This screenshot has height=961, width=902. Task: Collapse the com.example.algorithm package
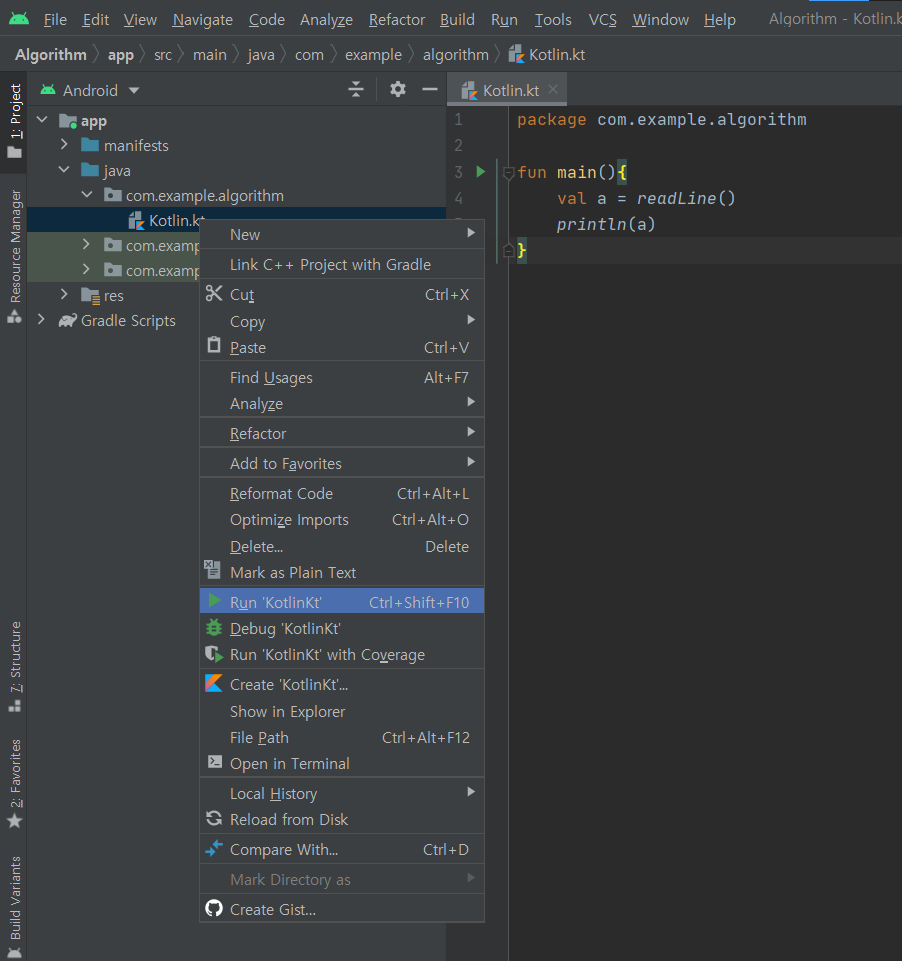coord(87,194)
